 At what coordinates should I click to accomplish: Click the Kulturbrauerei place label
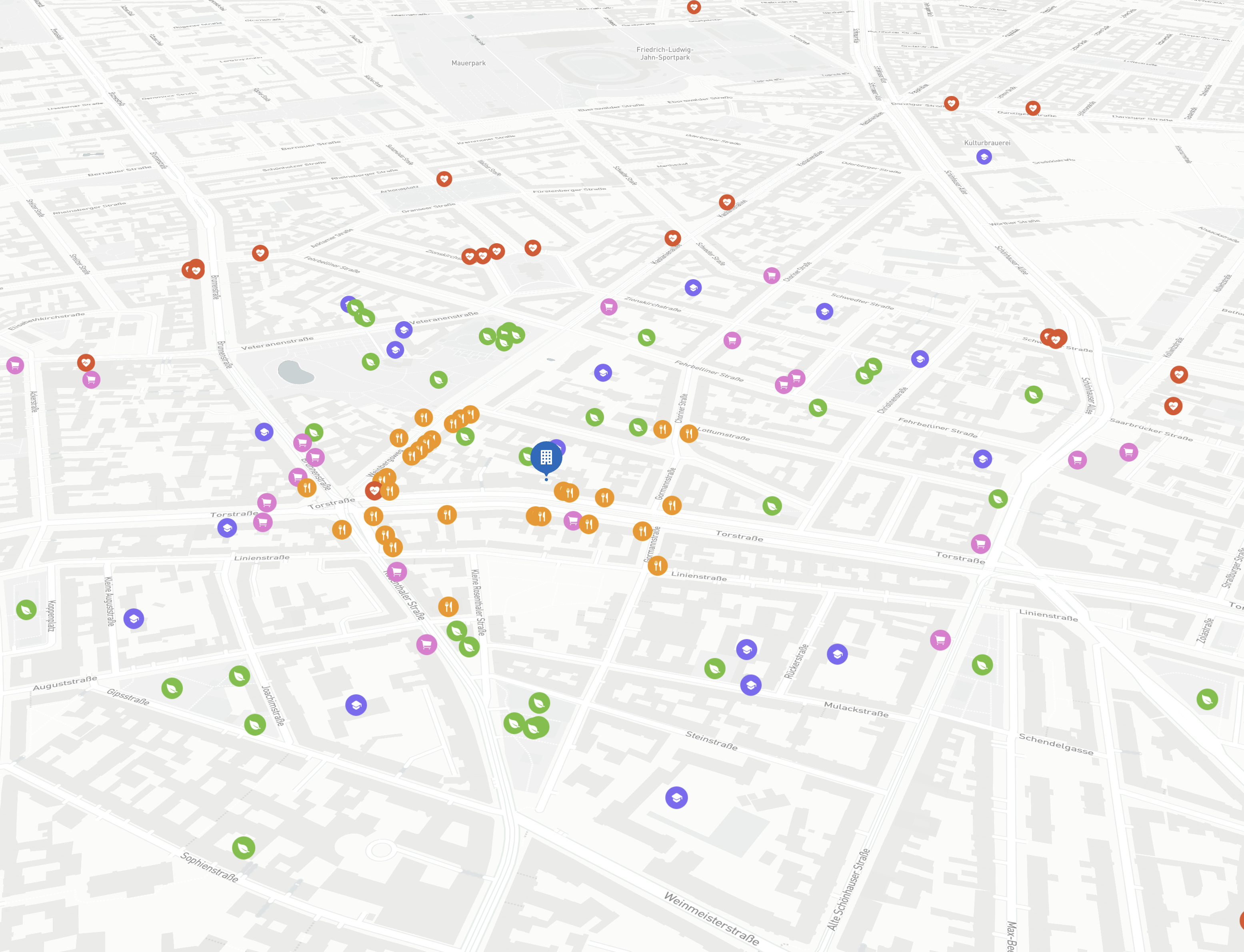point(987,143)
